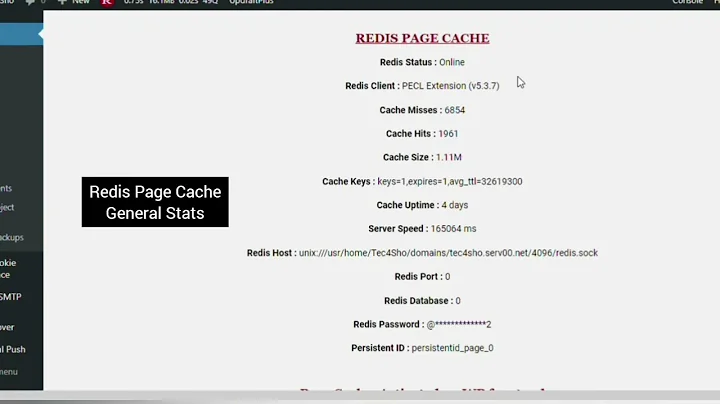Select the Redis Database value 0
The height and width of the screenshot is (404, 720).
[x=458, y=301]
